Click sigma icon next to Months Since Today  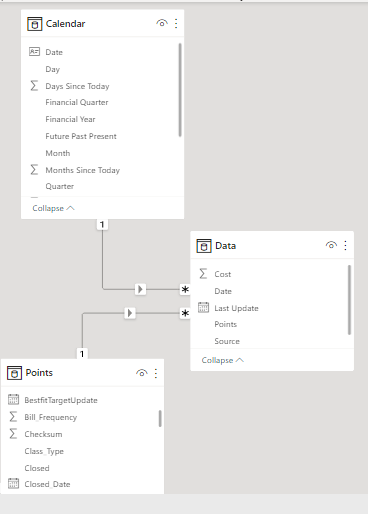[34, 170]
